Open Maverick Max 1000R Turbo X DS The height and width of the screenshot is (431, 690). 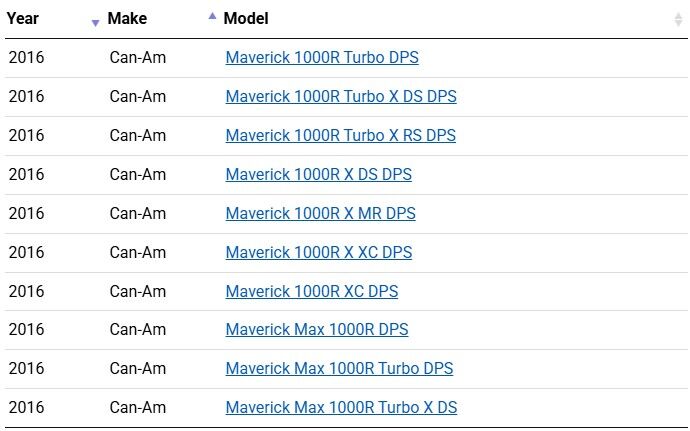tap(341, 407)
